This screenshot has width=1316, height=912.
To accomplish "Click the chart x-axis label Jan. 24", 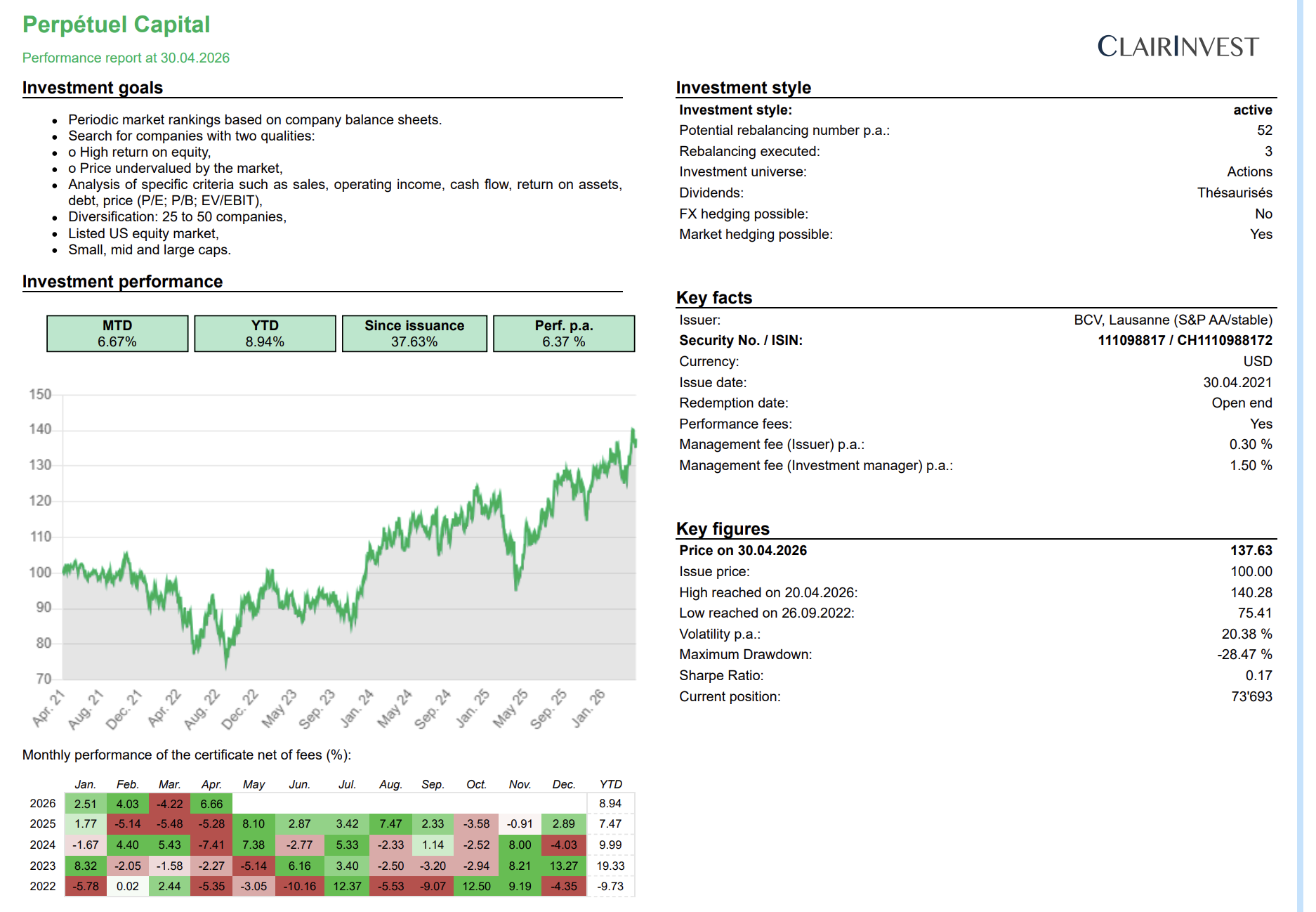I will click(x=357, y=708).
